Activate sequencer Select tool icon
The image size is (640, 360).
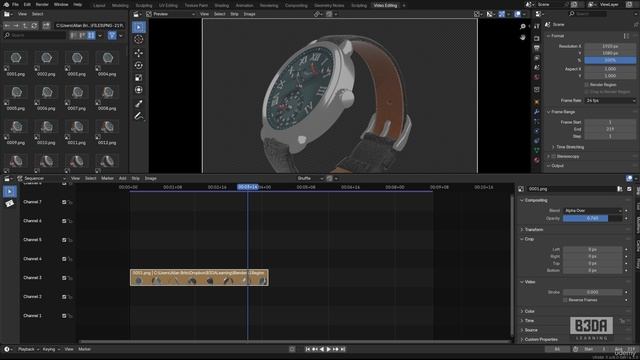(x=10, y=191)
